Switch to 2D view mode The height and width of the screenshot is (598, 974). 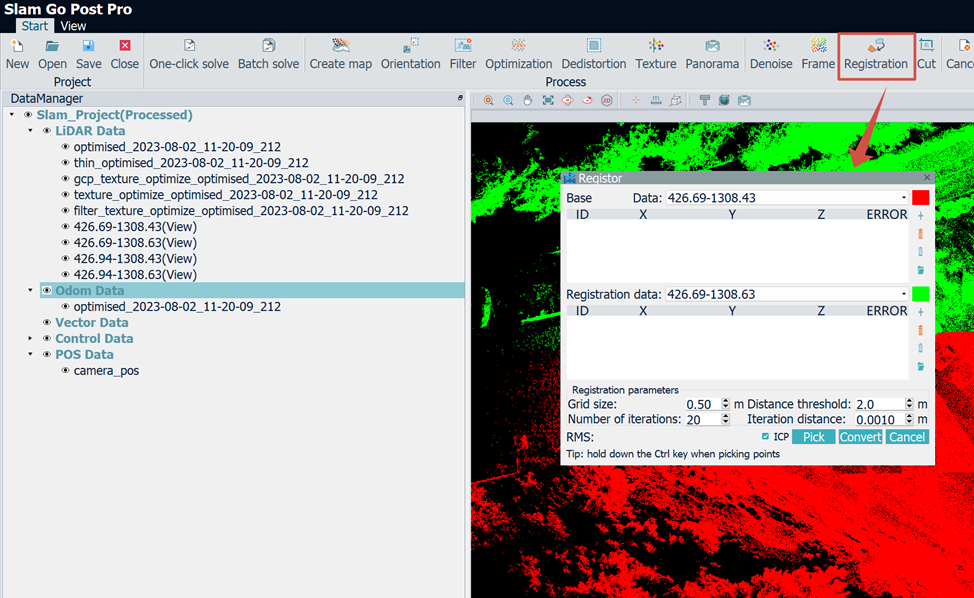click(607, 101)
